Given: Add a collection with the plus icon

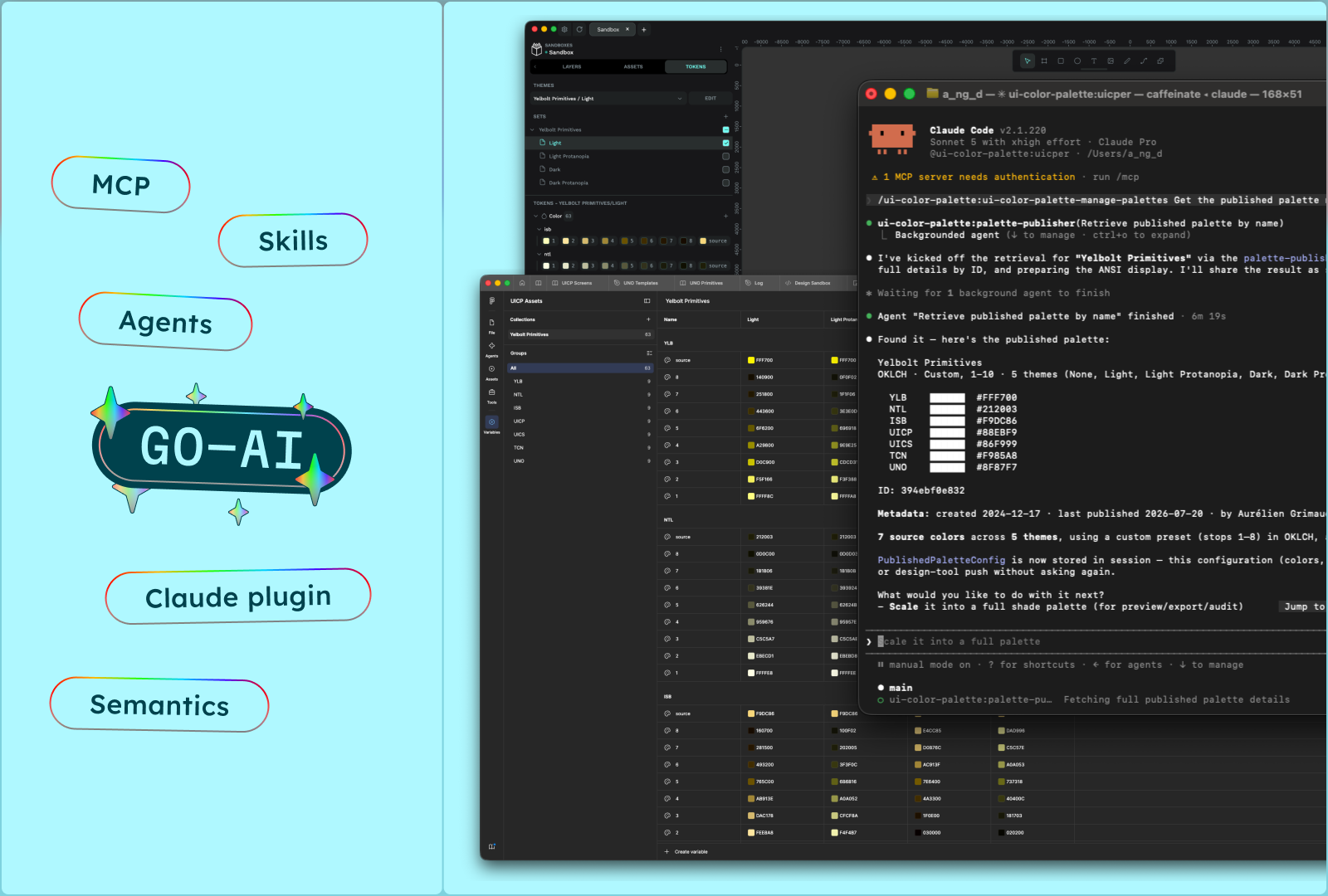Looking at the screenshot, I should pos(648,319).
